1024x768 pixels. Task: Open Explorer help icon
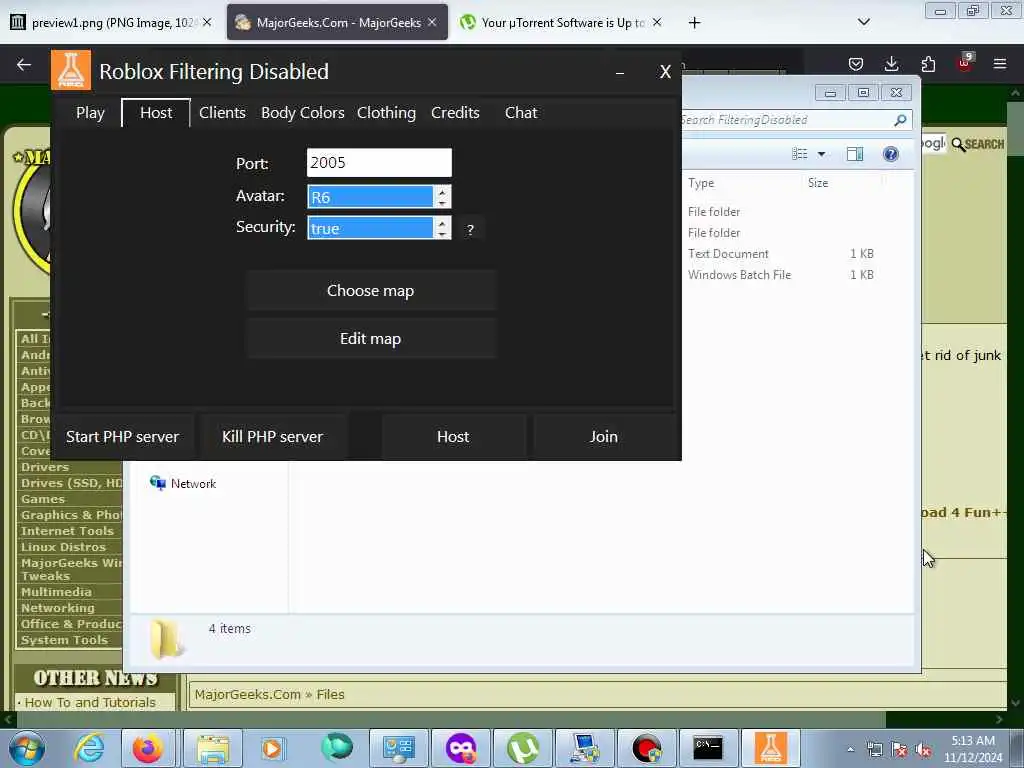click(891, 153)
